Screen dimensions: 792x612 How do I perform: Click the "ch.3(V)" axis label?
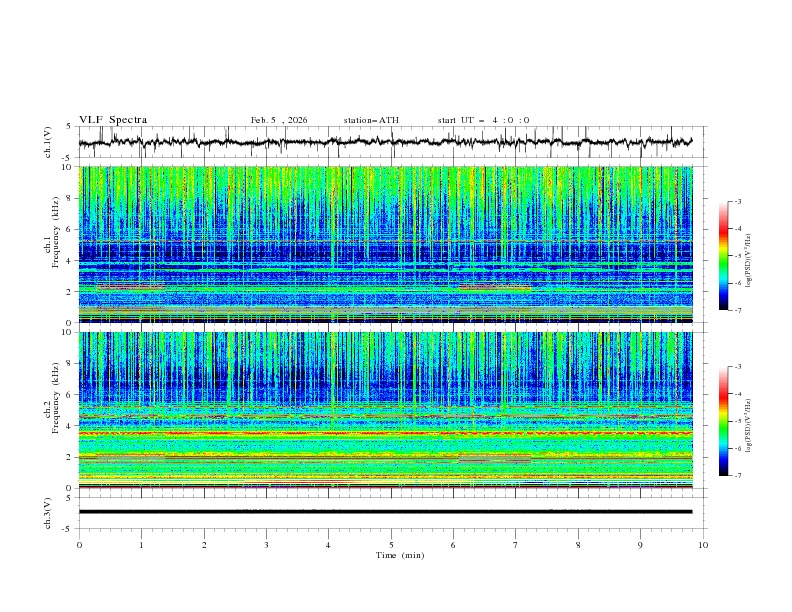point(48,513)
